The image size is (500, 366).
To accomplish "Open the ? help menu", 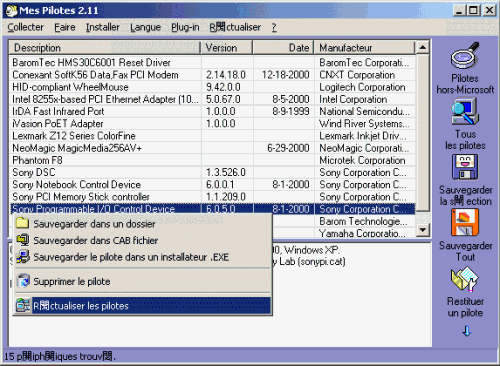I will 274,27.
